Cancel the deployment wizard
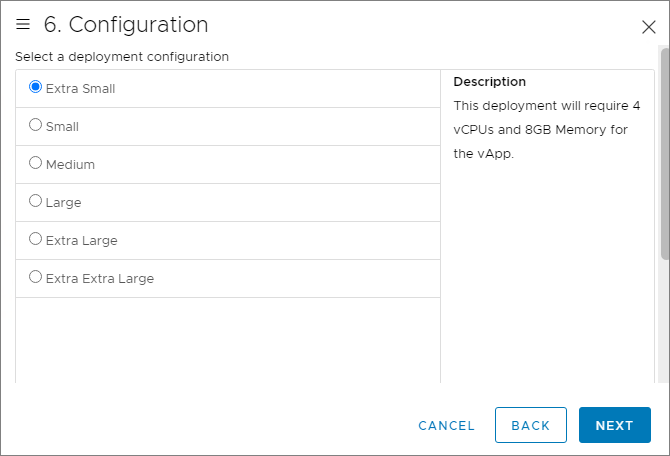 446,425
